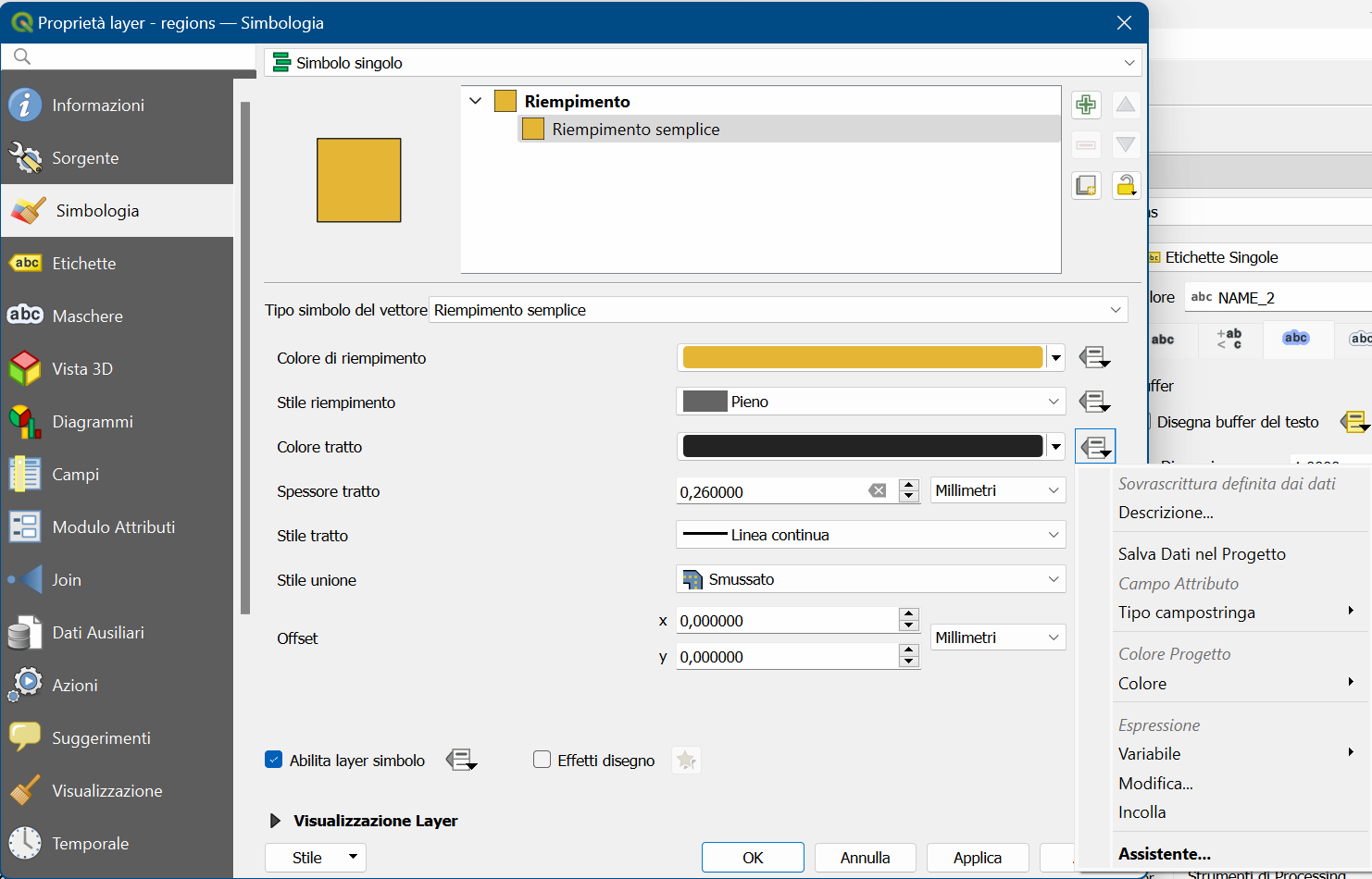Move symbol layer down arrow

coord(1126,144)
